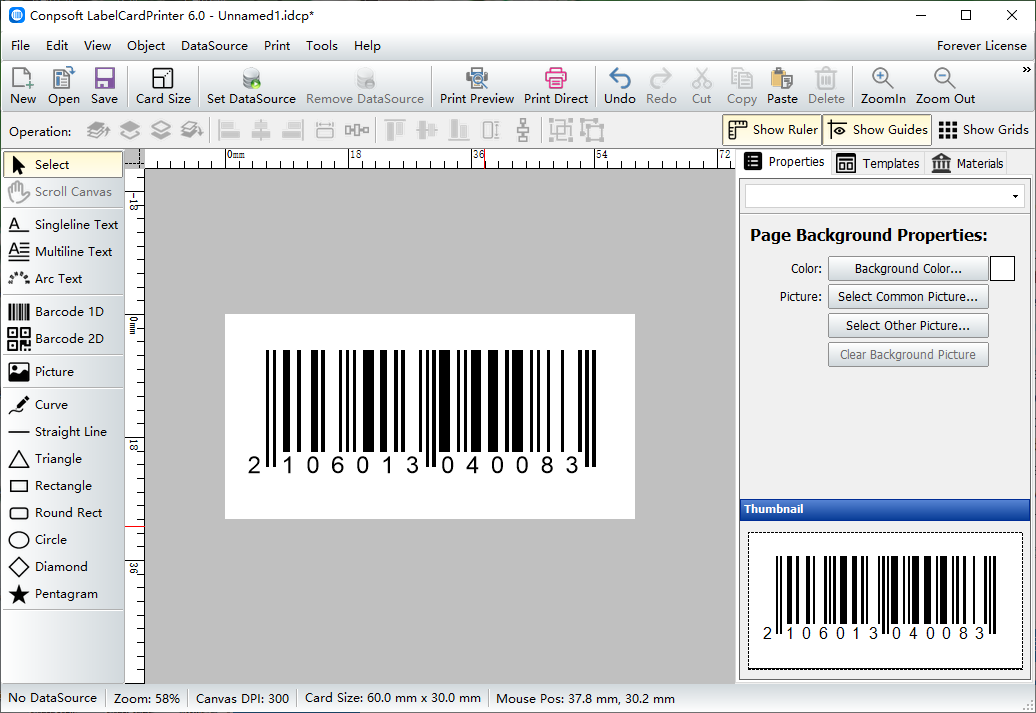1036x713 pixels.
Task: Open an existing file via the Open icon
Action: (63, 86)
